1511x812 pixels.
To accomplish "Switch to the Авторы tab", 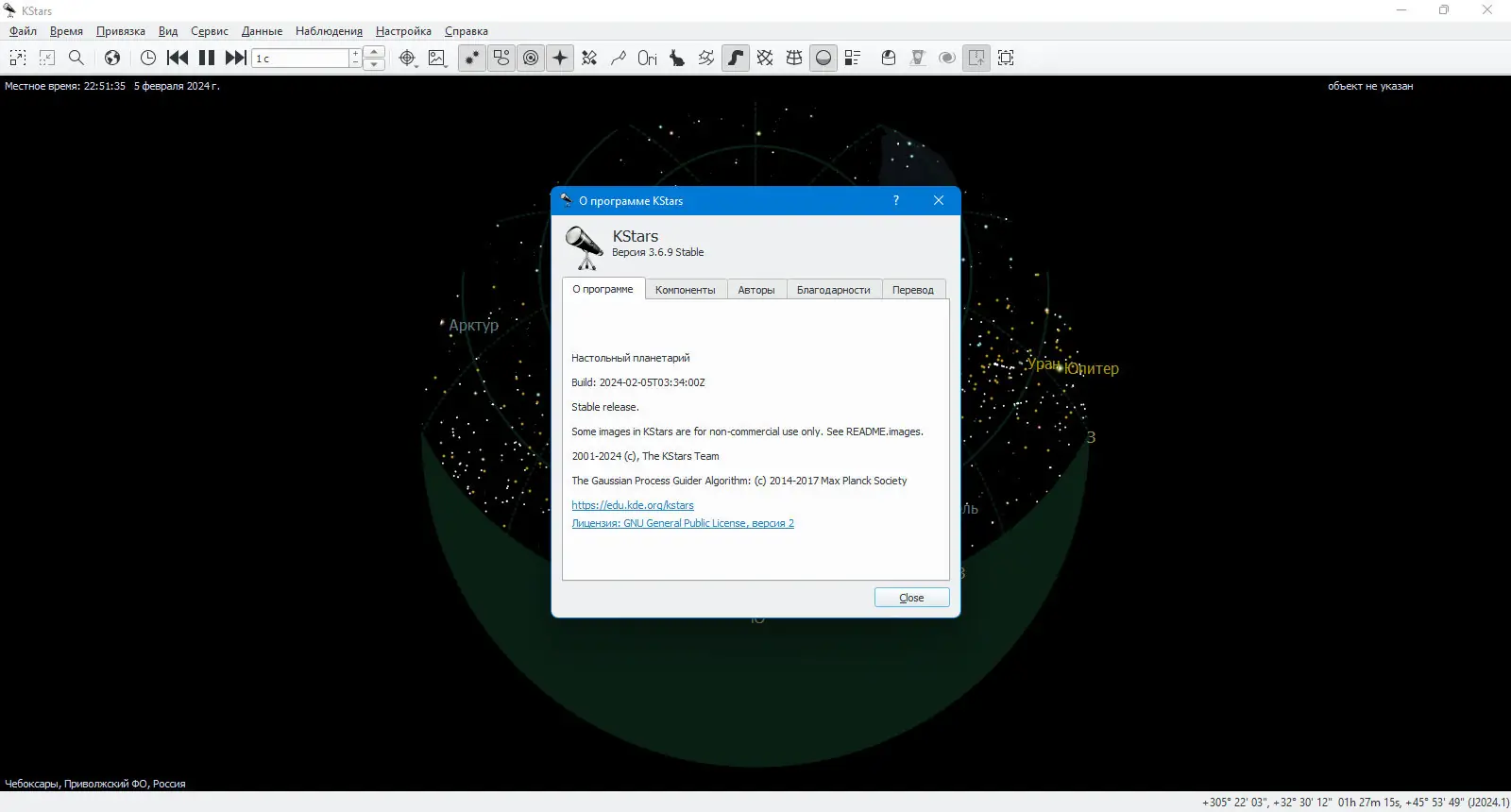I will [756, 290].
